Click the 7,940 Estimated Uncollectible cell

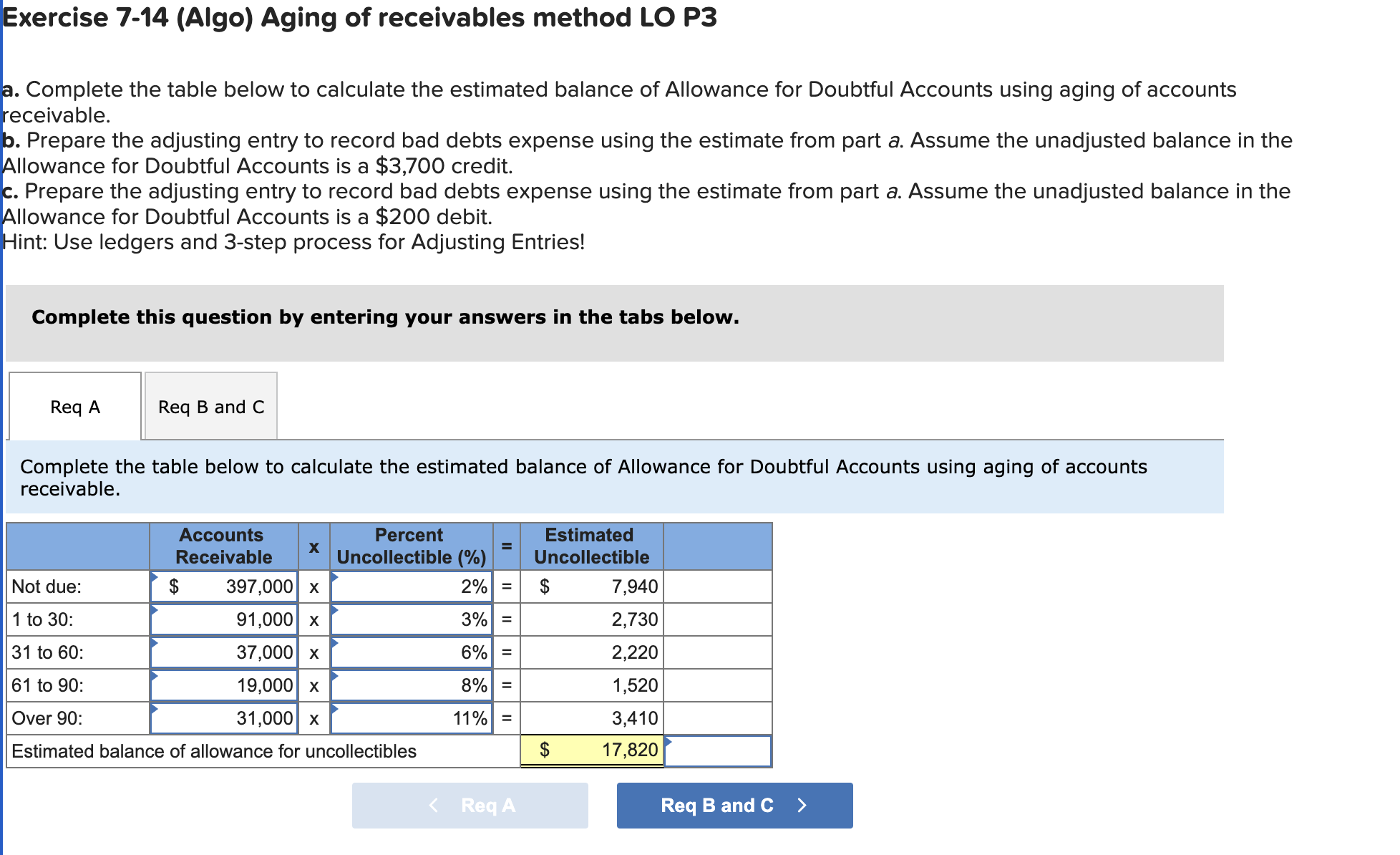point(592,586)
